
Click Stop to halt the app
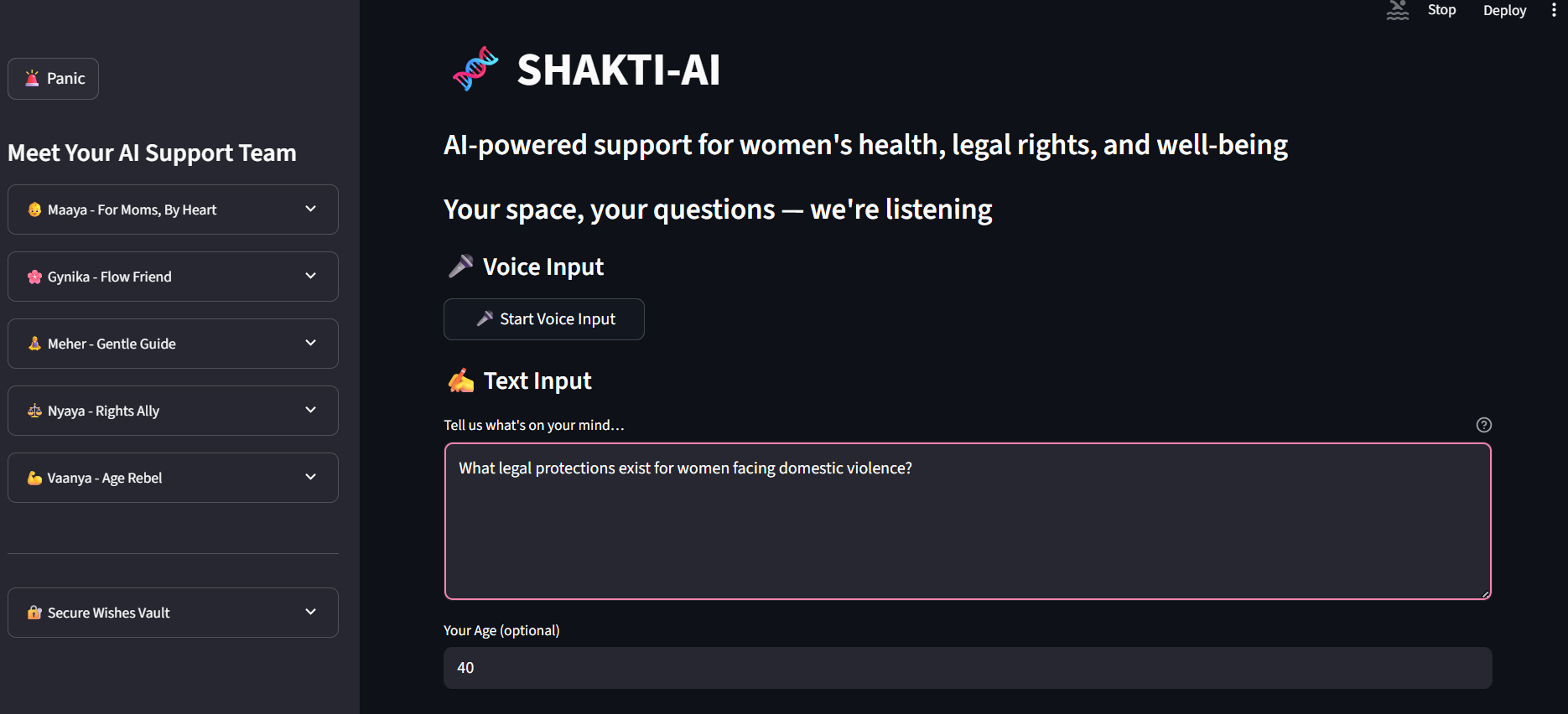pos(1441,10)
